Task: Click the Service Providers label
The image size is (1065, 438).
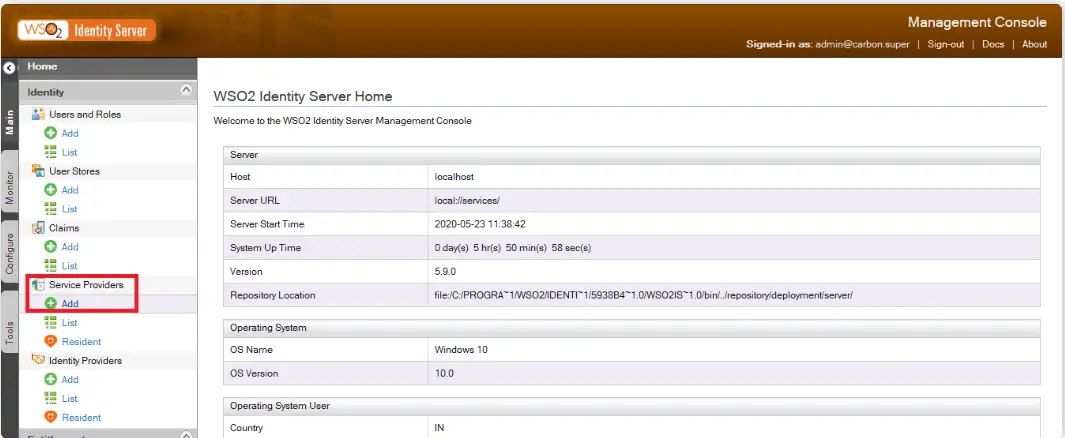Action: 86,285
